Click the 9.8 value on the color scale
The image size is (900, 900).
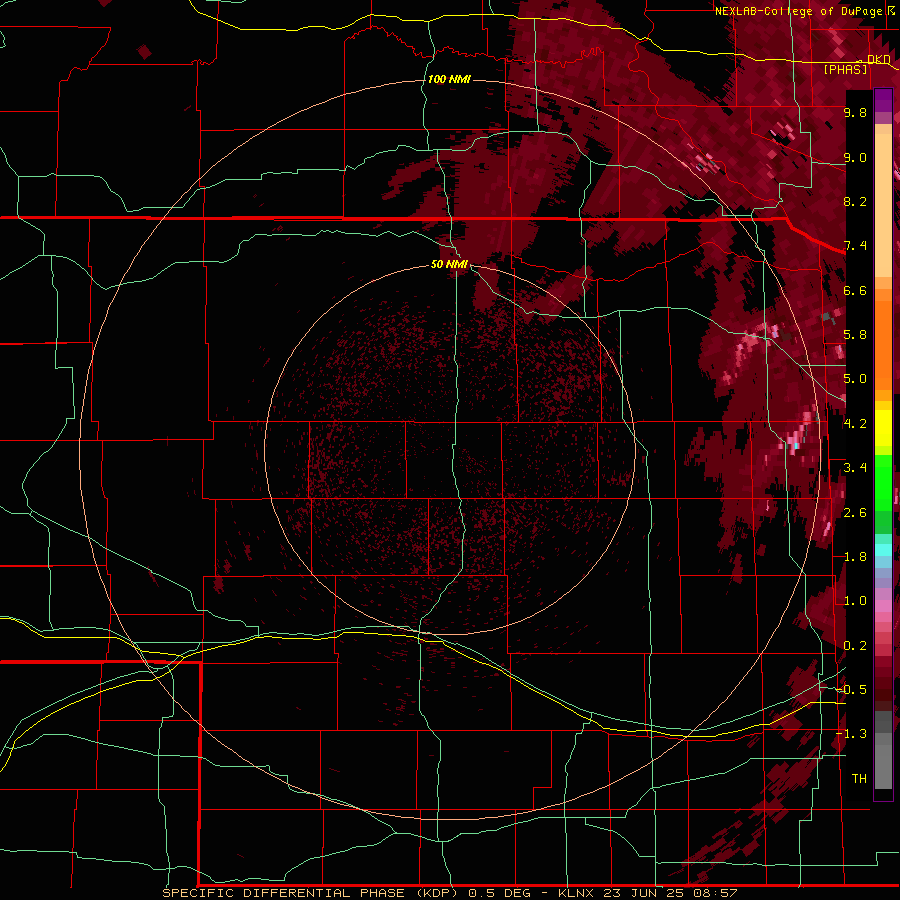[855, 112]
